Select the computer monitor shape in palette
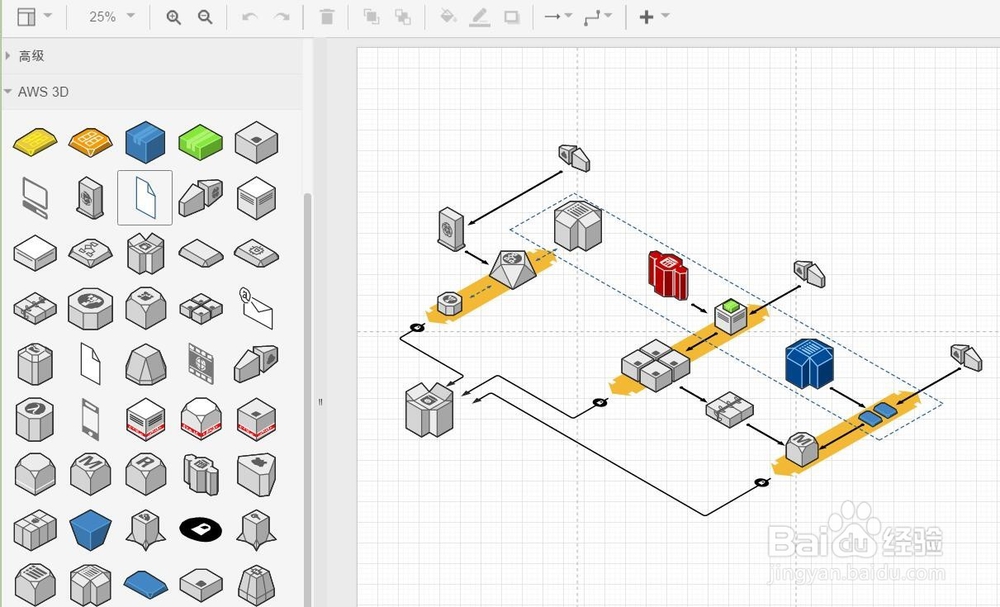Viewport: 1000px width, 607px height. pos(34,198)
